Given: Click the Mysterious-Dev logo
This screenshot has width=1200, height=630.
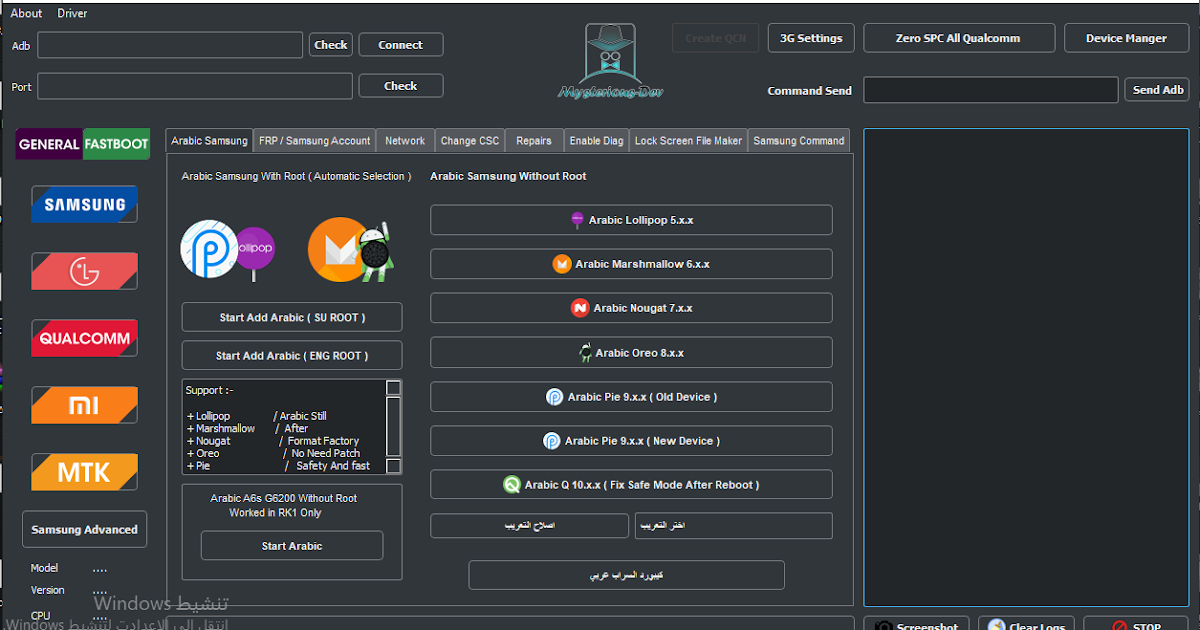Looking at the screenshot, I should [610, 62].
